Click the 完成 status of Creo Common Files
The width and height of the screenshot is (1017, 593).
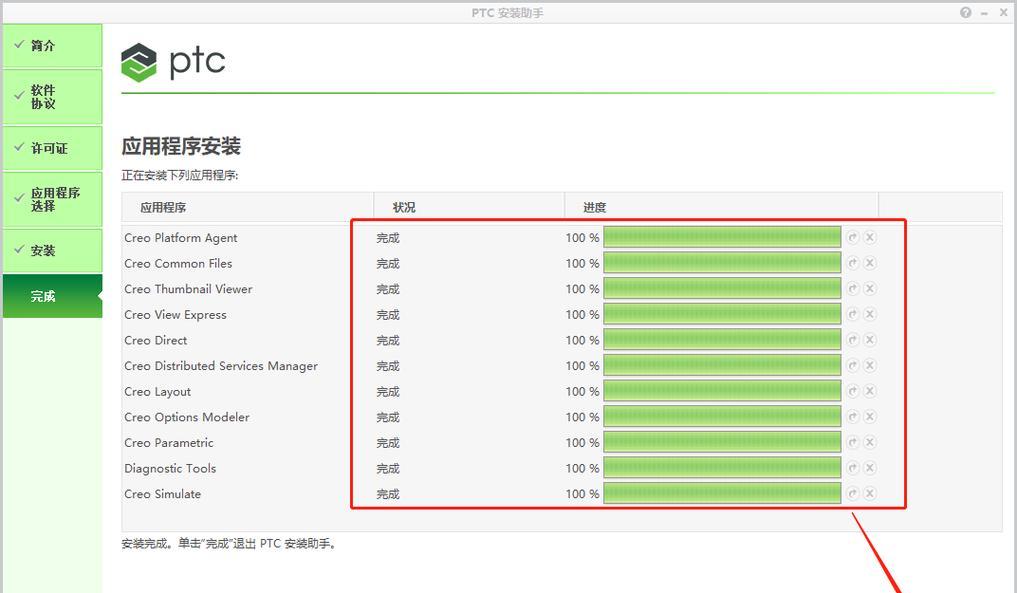pos(388,263)
